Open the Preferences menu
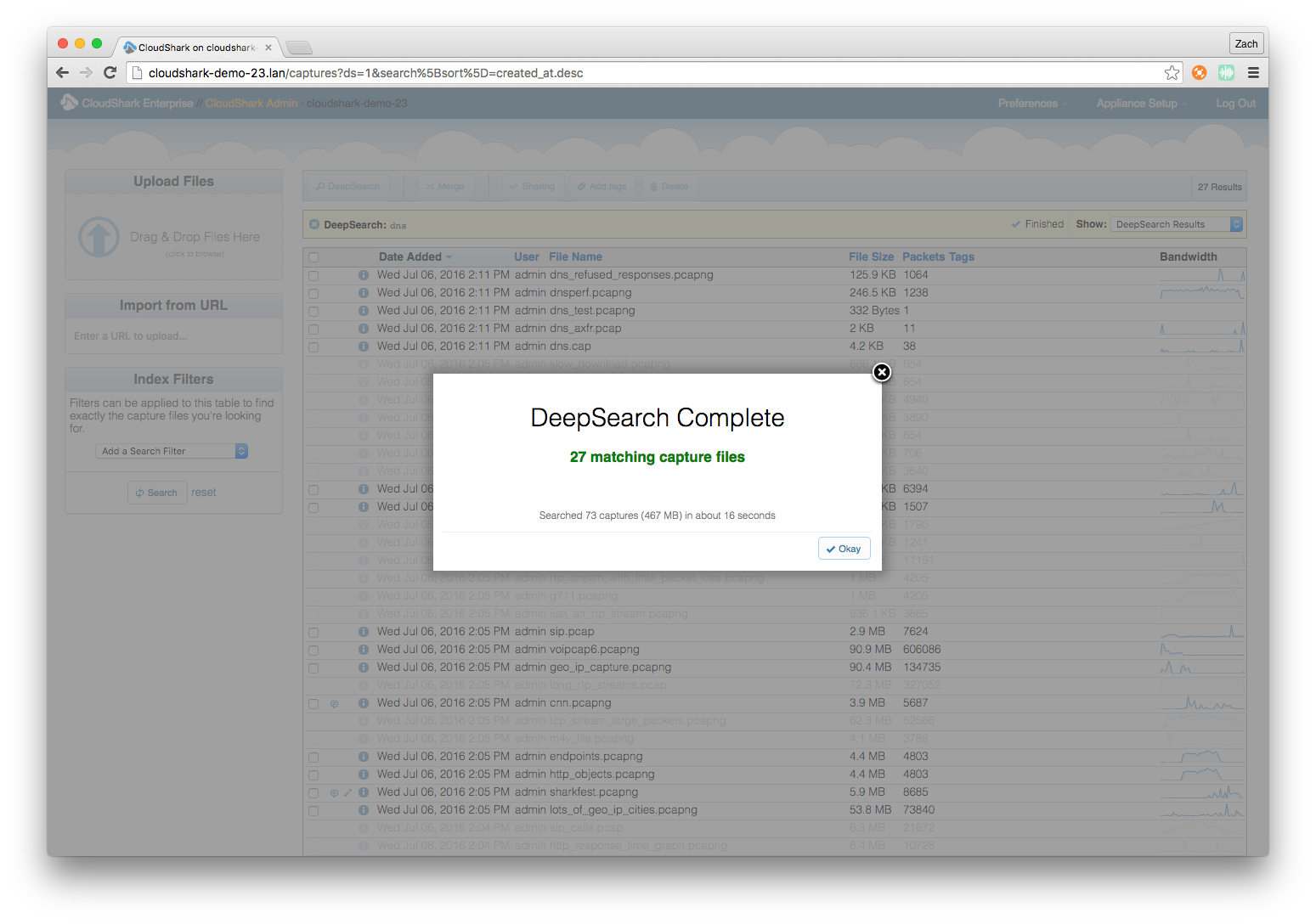 pos(1032,104)
